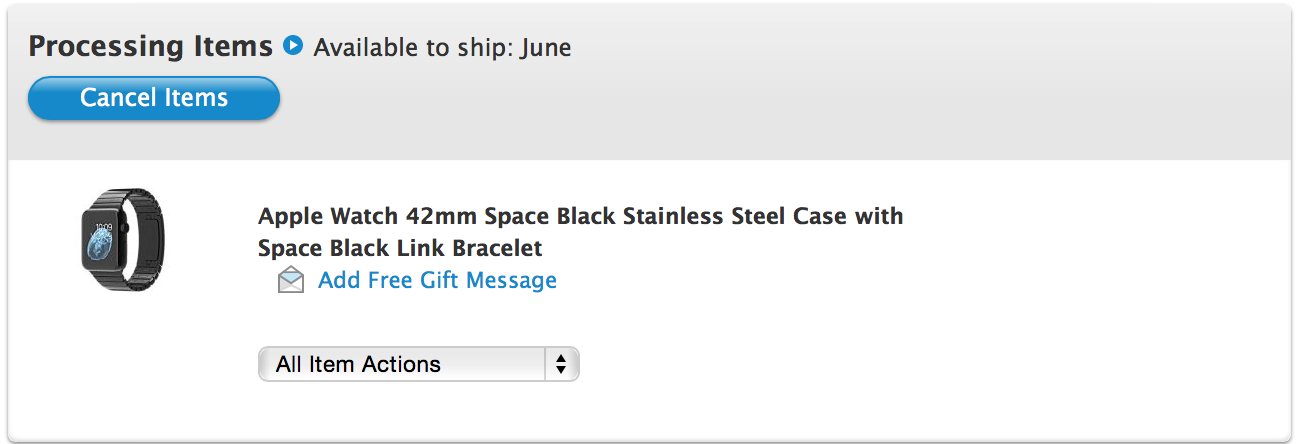This screenshot has width=1302, height=444.
Task: Click the up-down arrows on the item actions menu
Action: pos(561,364)
